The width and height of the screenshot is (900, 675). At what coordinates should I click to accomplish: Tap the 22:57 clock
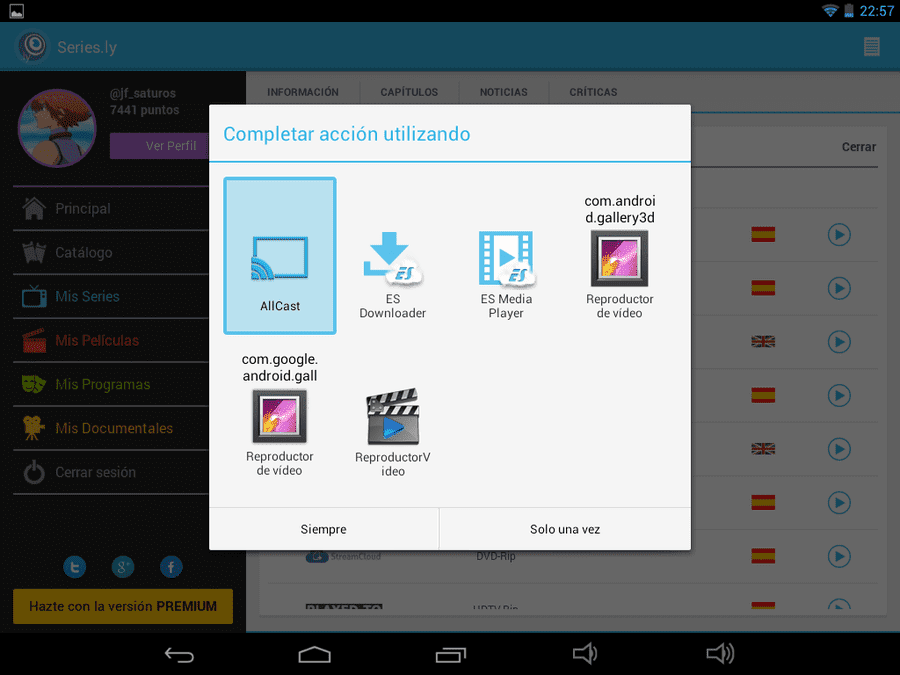876,11
